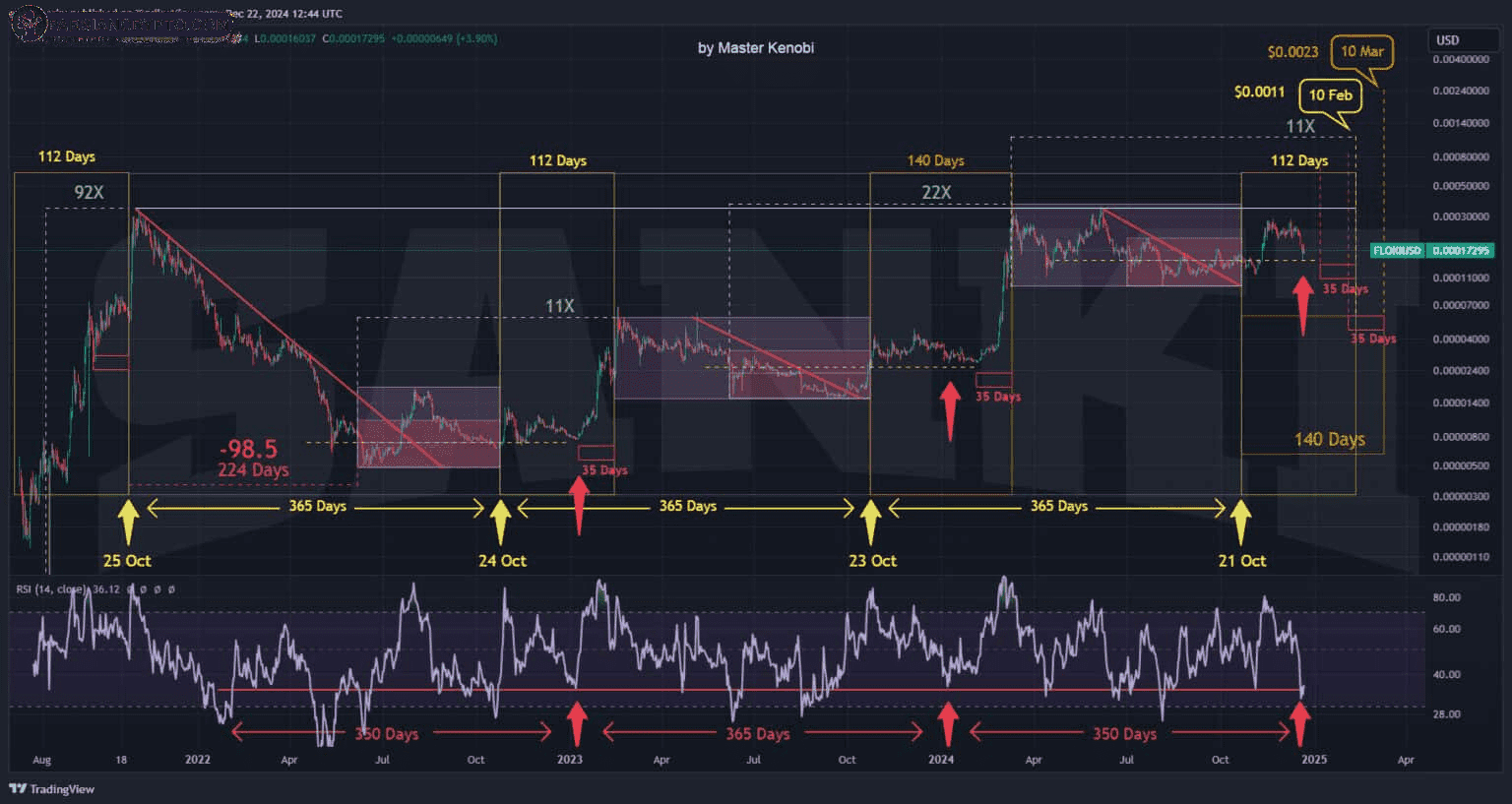The width and height of the screenshot is (1512, 804).
Task: Click the 0.00004000 price axis label
Action: pos(1461,340)
